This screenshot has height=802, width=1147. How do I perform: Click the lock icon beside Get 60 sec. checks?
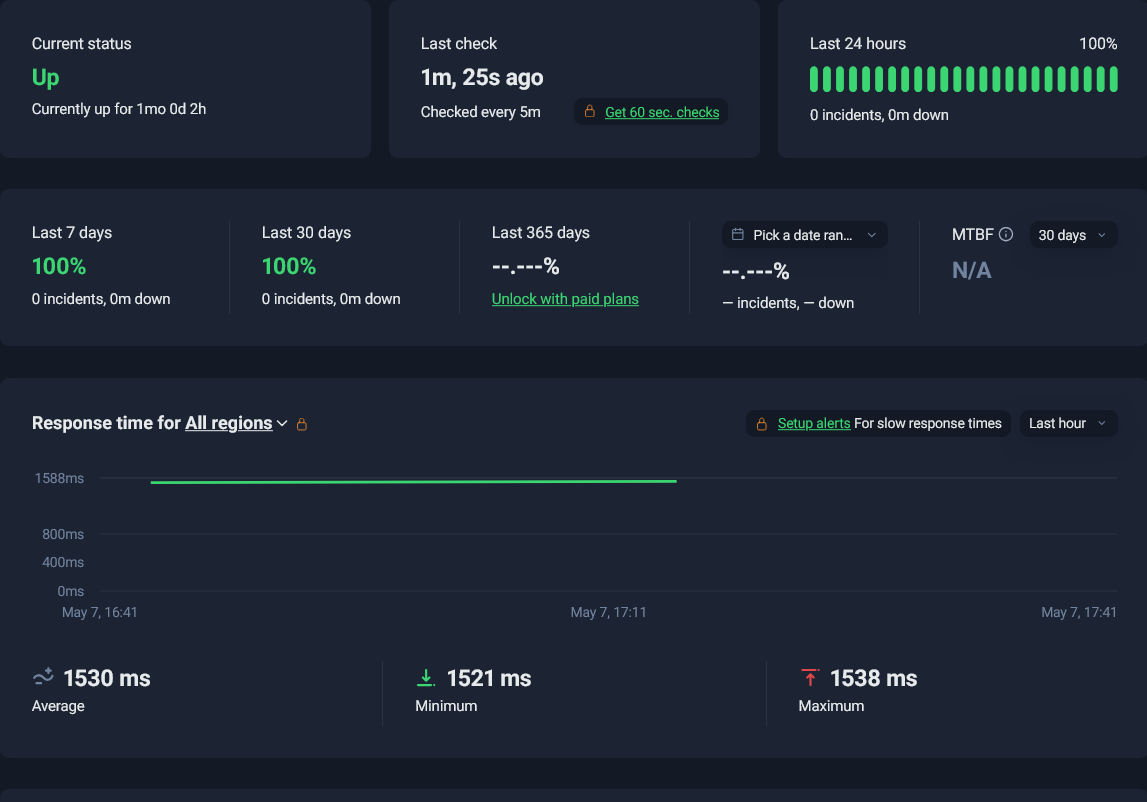590,111
